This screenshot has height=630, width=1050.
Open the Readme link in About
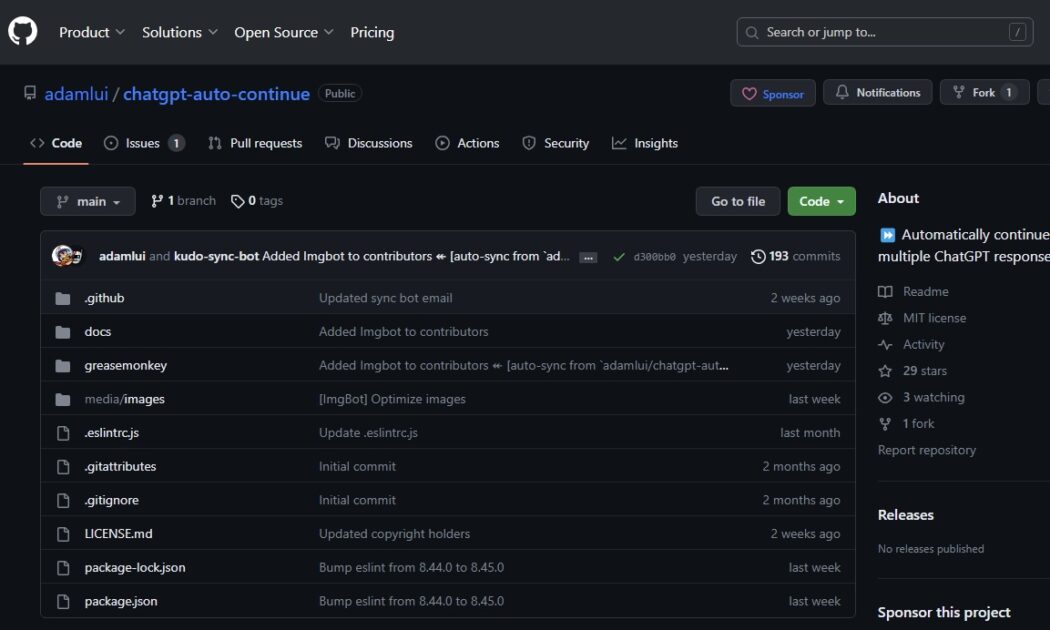[x=913, y=291]
